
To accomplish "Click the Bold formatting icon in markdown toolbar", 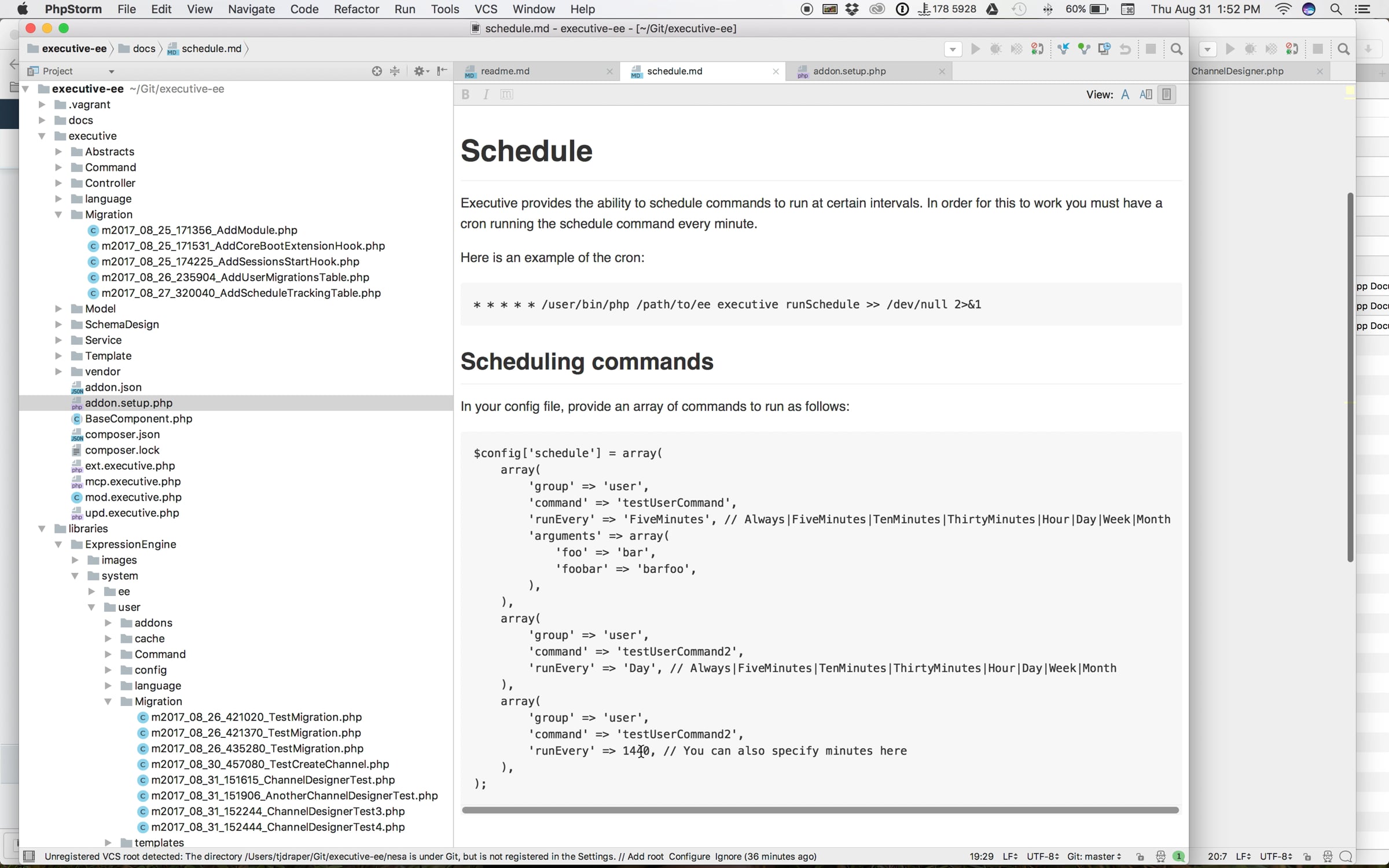I will click(x=465, y=94).
